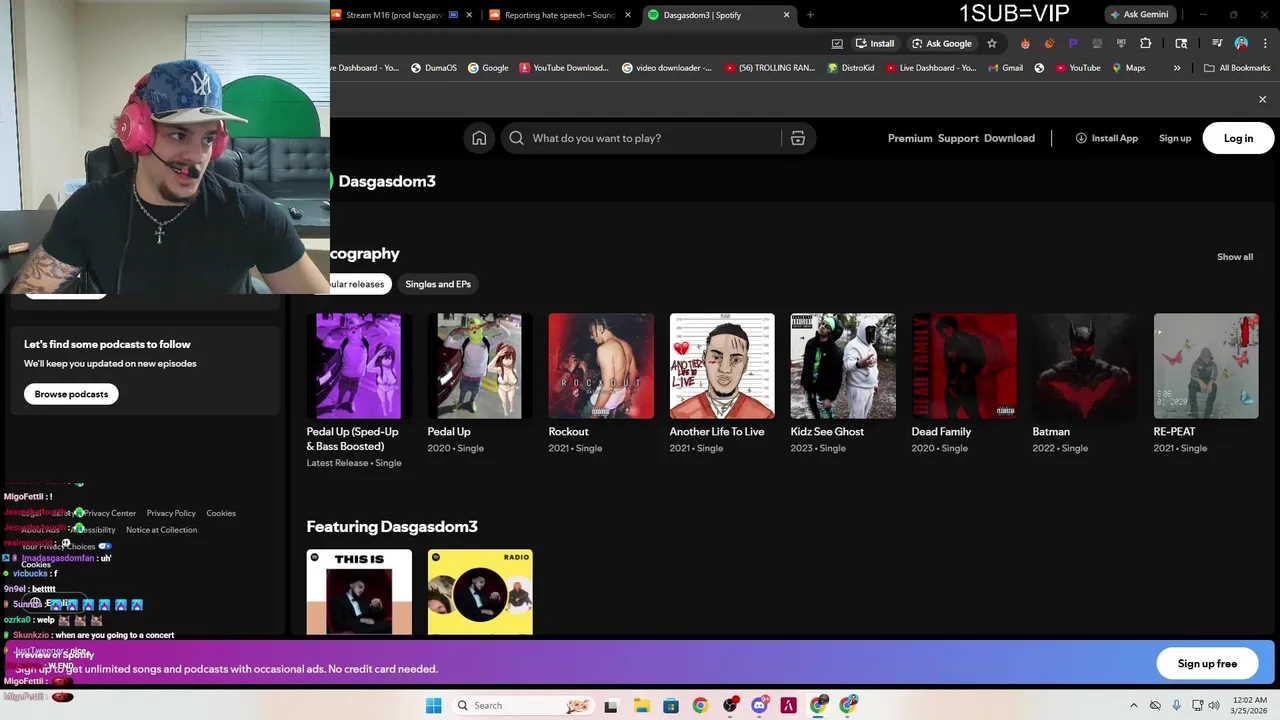The width and height of the screenshot is (1280, 720).
Task: Bookmark this page with star icon
Action: point(992,43)
